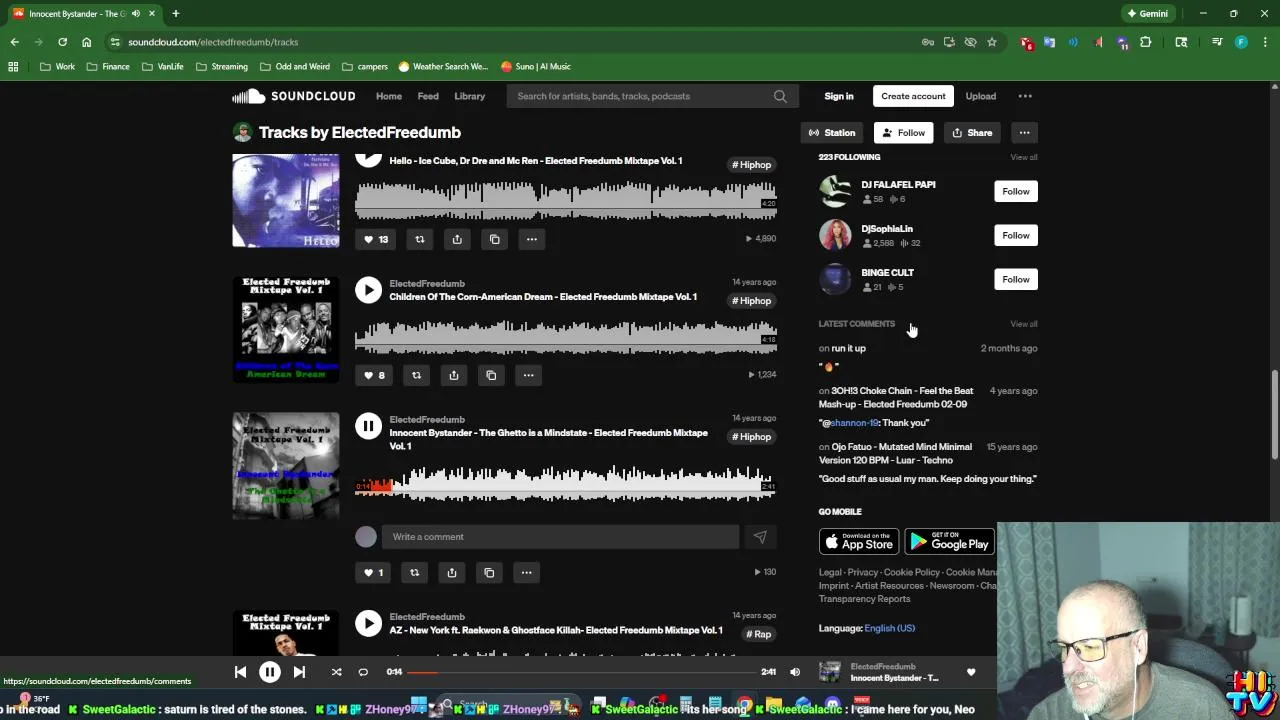Open profile more options next to Share
The image size is (1280, 720).
[x=1024, y=132]
